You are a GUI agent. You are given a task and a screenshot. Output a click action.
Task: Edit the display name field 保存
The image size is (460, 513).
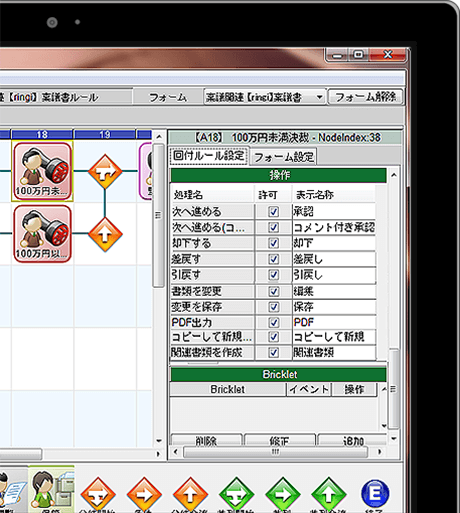point(334,307)
